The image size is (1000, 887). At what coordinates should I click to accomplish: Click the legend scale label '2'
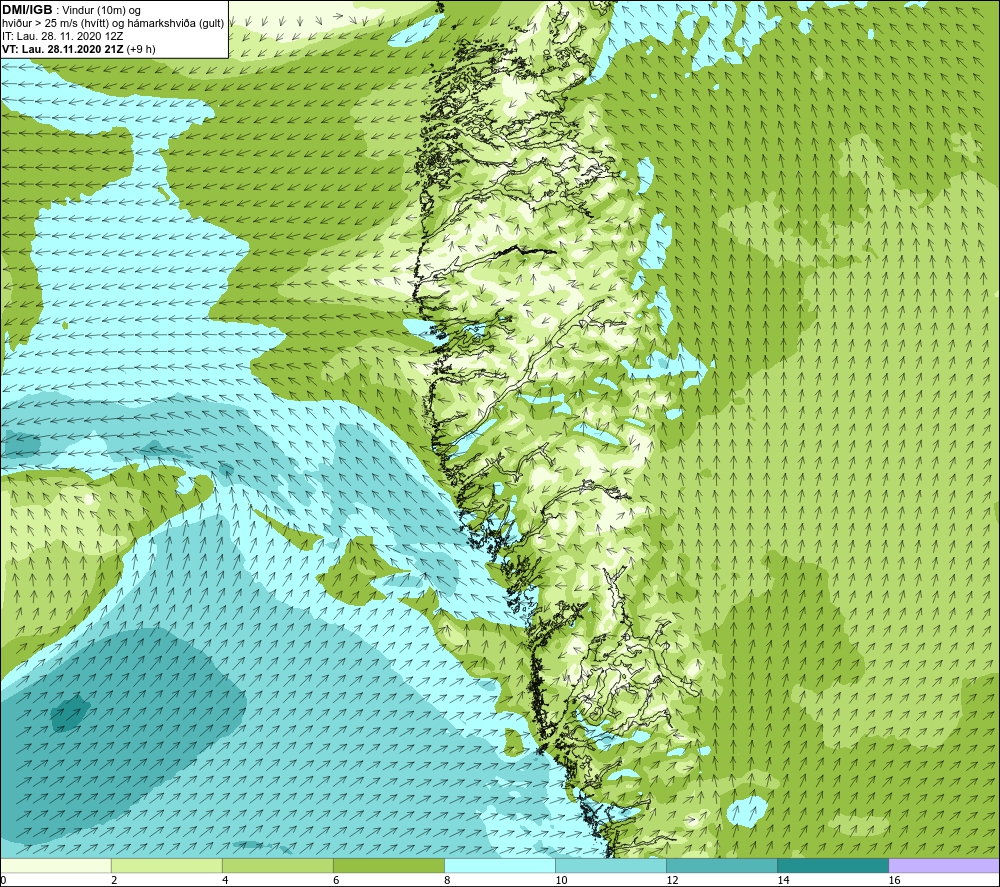114,881
